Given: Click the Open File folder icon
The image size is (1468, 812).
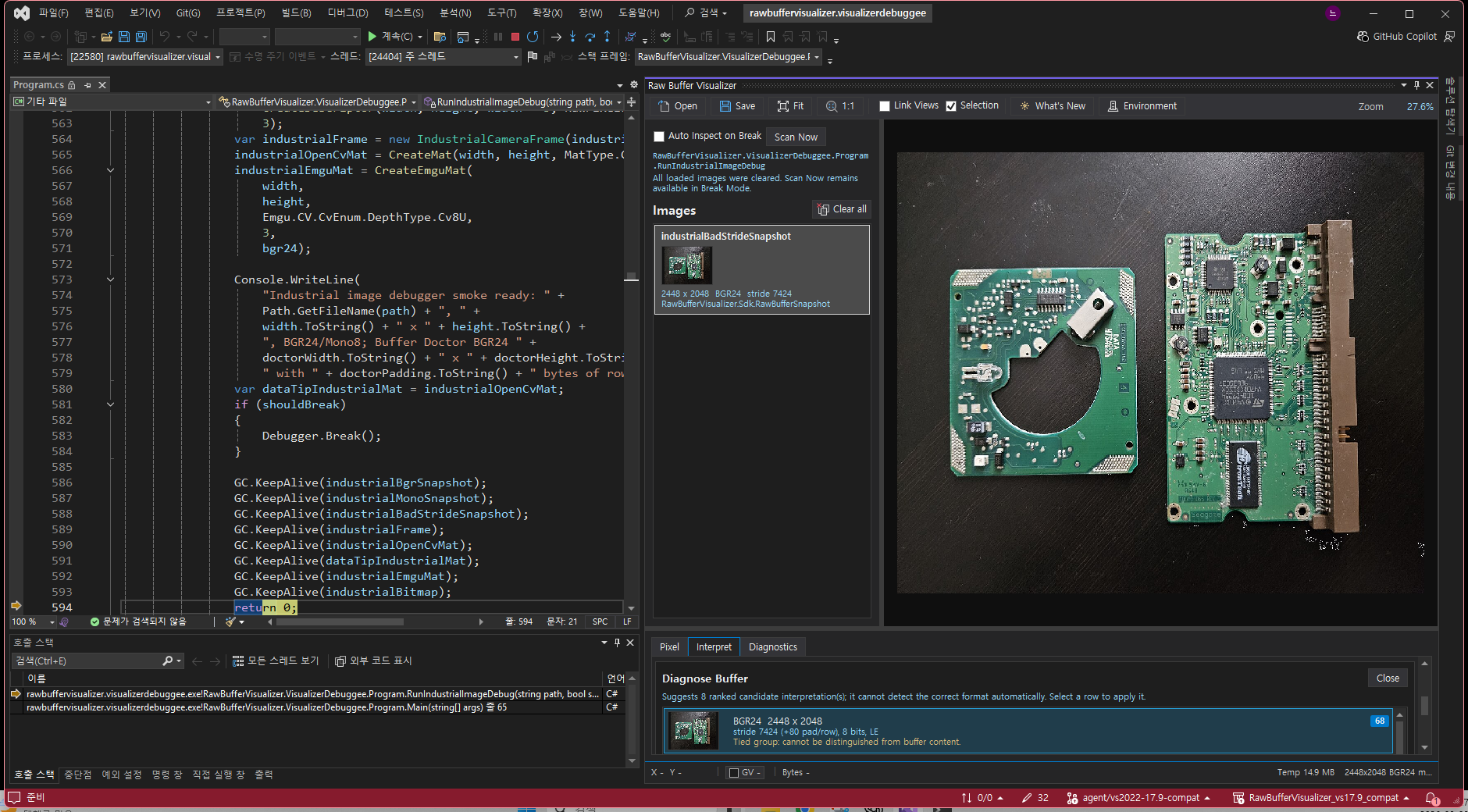Looking at the screenshot, I should pos(107,37).
